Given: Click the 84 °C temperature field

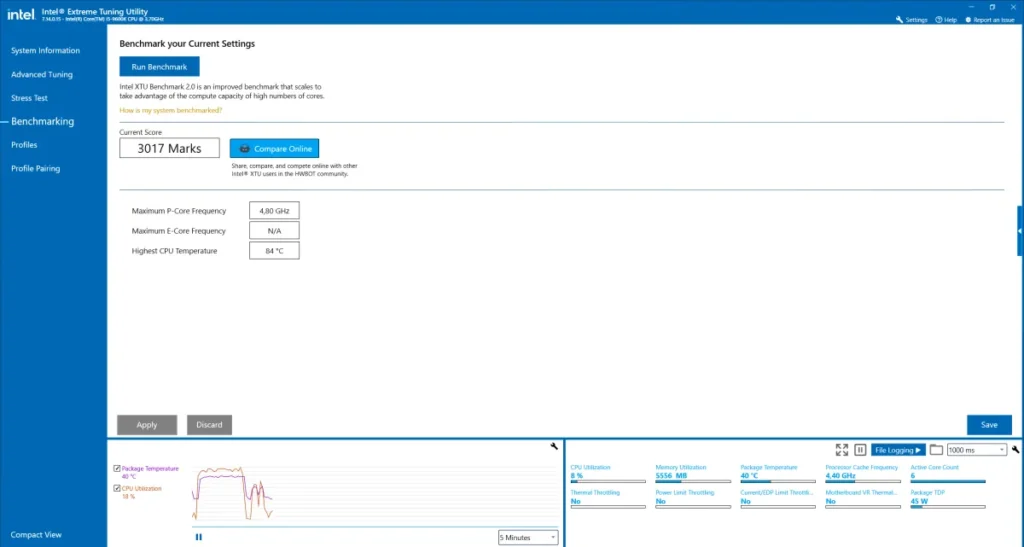Looking at the screenshot, I should pos(274,251).
